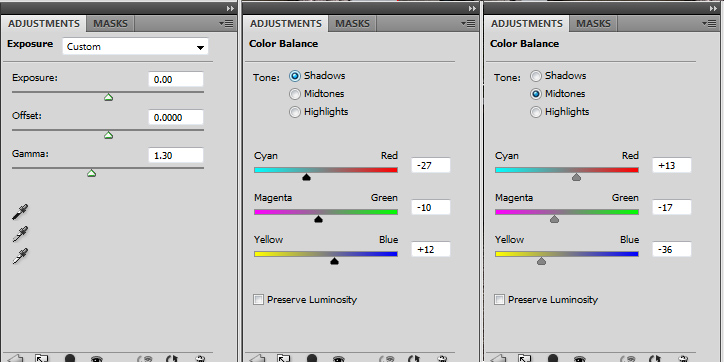724x362 pixels.
Task: Collapse the middle Color Balance panel via double-arrow icon
Action: [x=472, y=8]
